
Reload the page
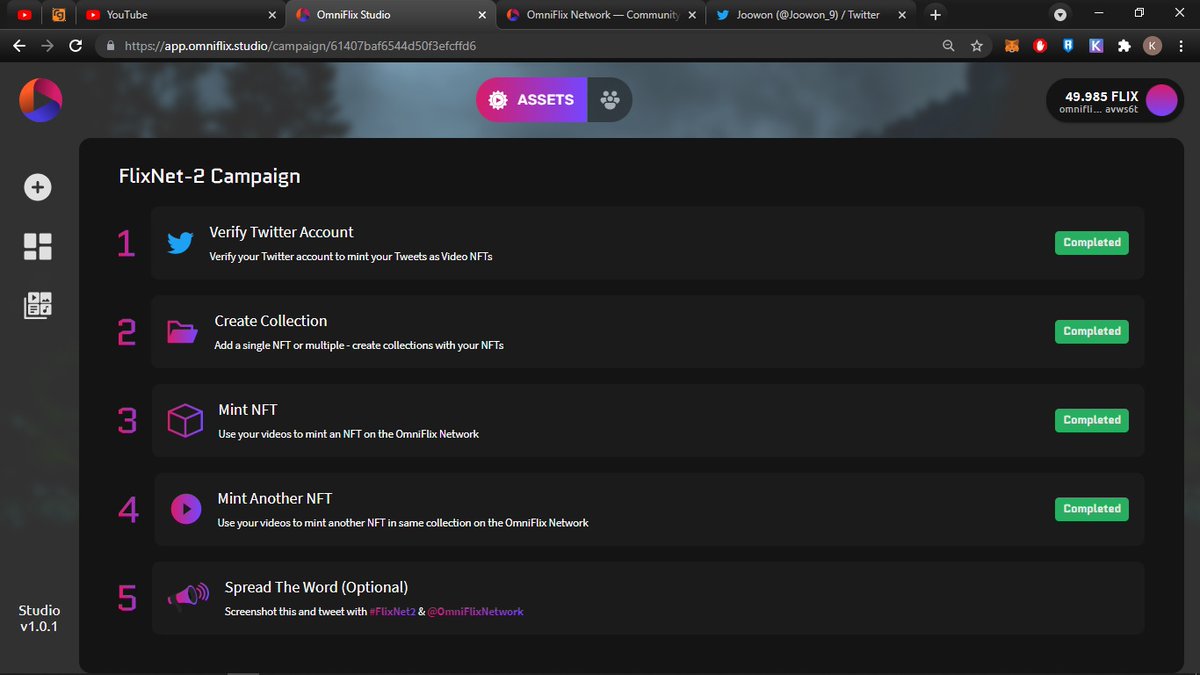(x=75, y=46)
